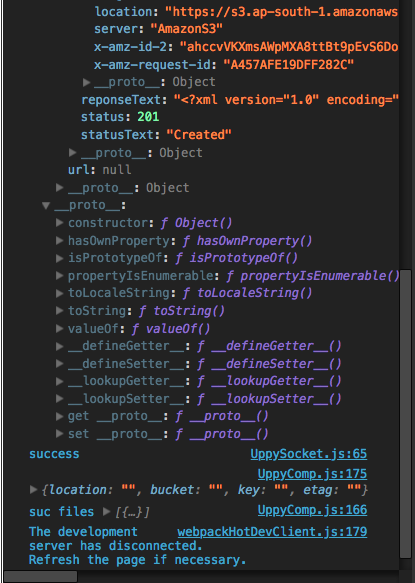Expand the __lookupGetter__ entry
Screen dimensions: 415x583
pyautogui.click(x=59, y=381)
